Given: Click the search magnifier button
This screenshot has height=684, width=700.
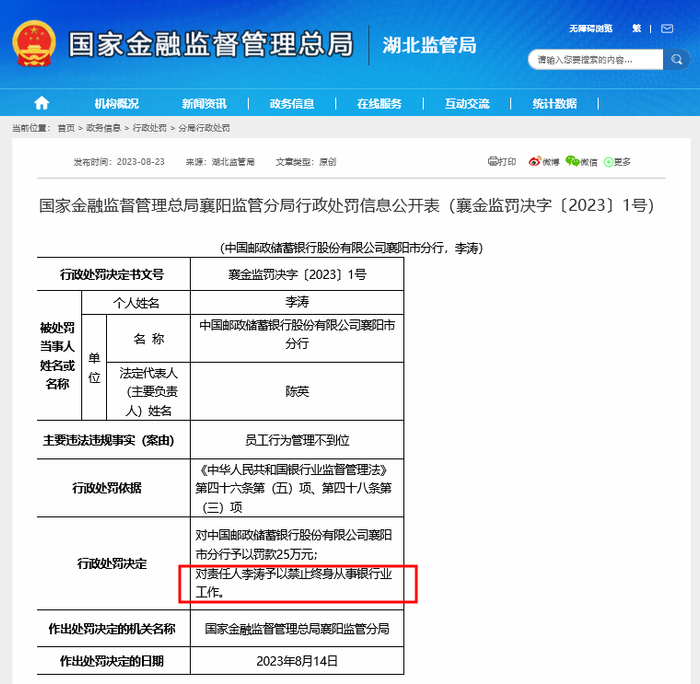Looking at the screenshot, I should pos(676,59).
